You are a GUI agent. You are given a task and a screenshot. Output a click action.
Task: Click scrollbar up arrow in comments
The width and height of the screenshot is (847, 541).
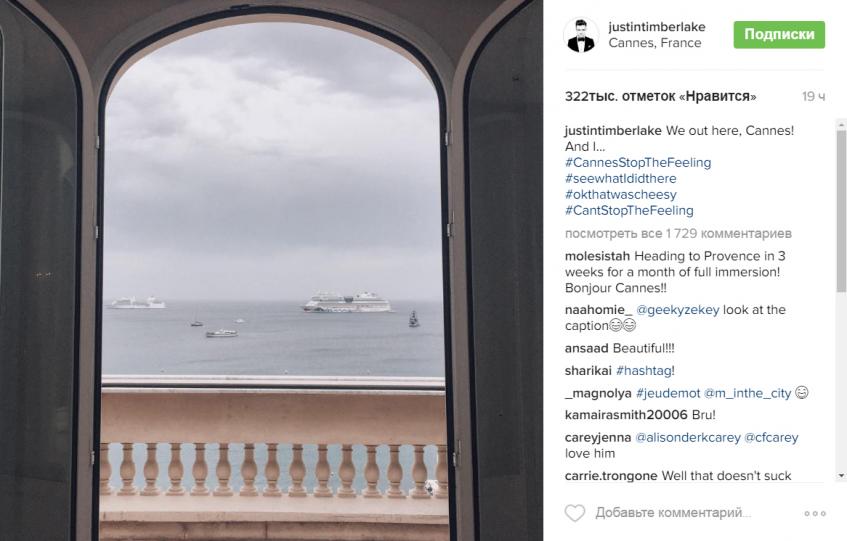click(841, 124)
